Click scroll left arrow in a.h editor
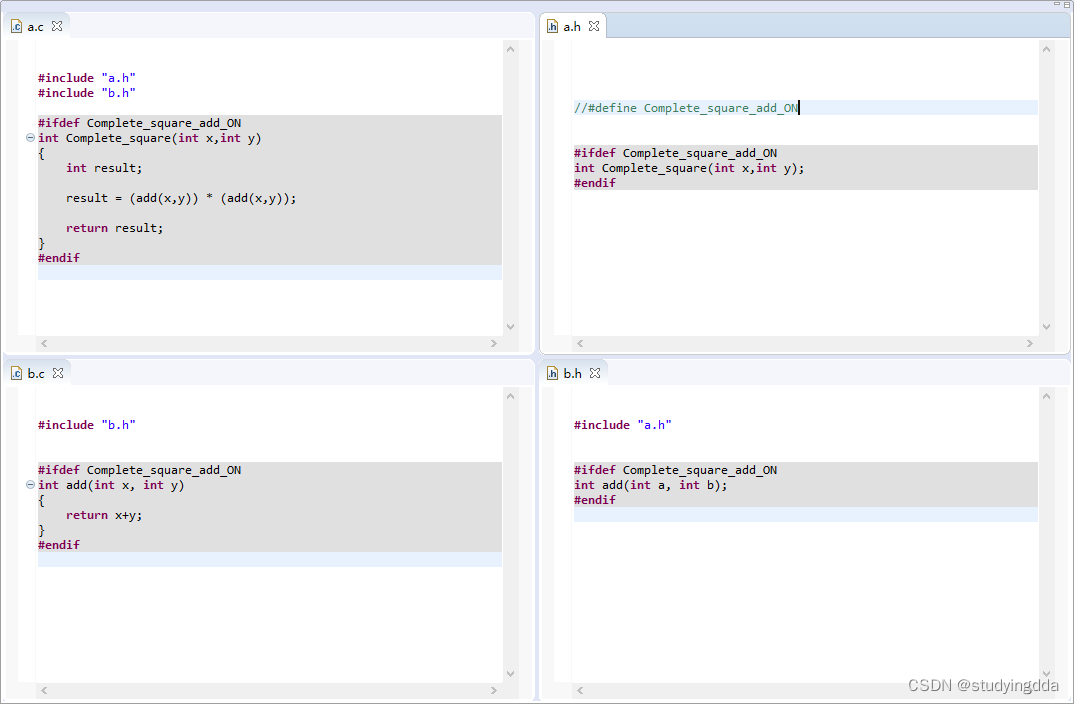 [580, 343]
